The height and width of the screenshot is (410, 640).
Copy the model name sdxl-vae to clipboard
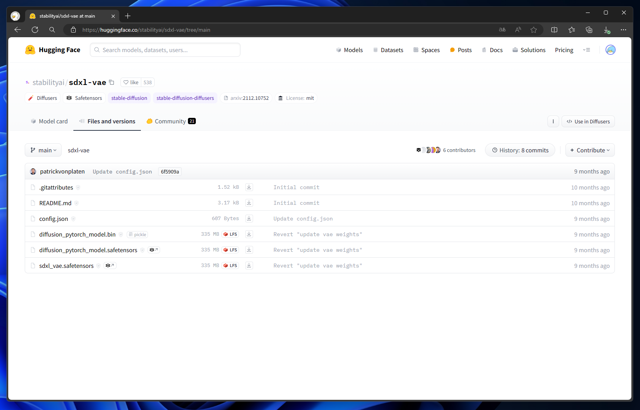pos(111,82)
